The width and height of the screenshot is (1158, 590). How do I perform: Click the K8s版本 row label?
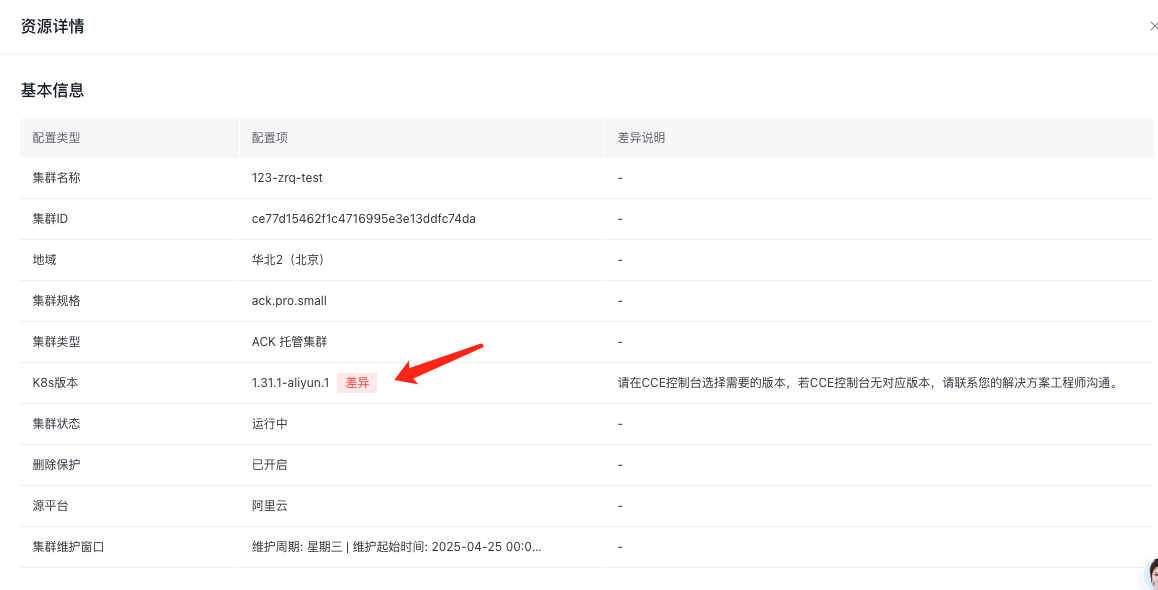[53, 383]
